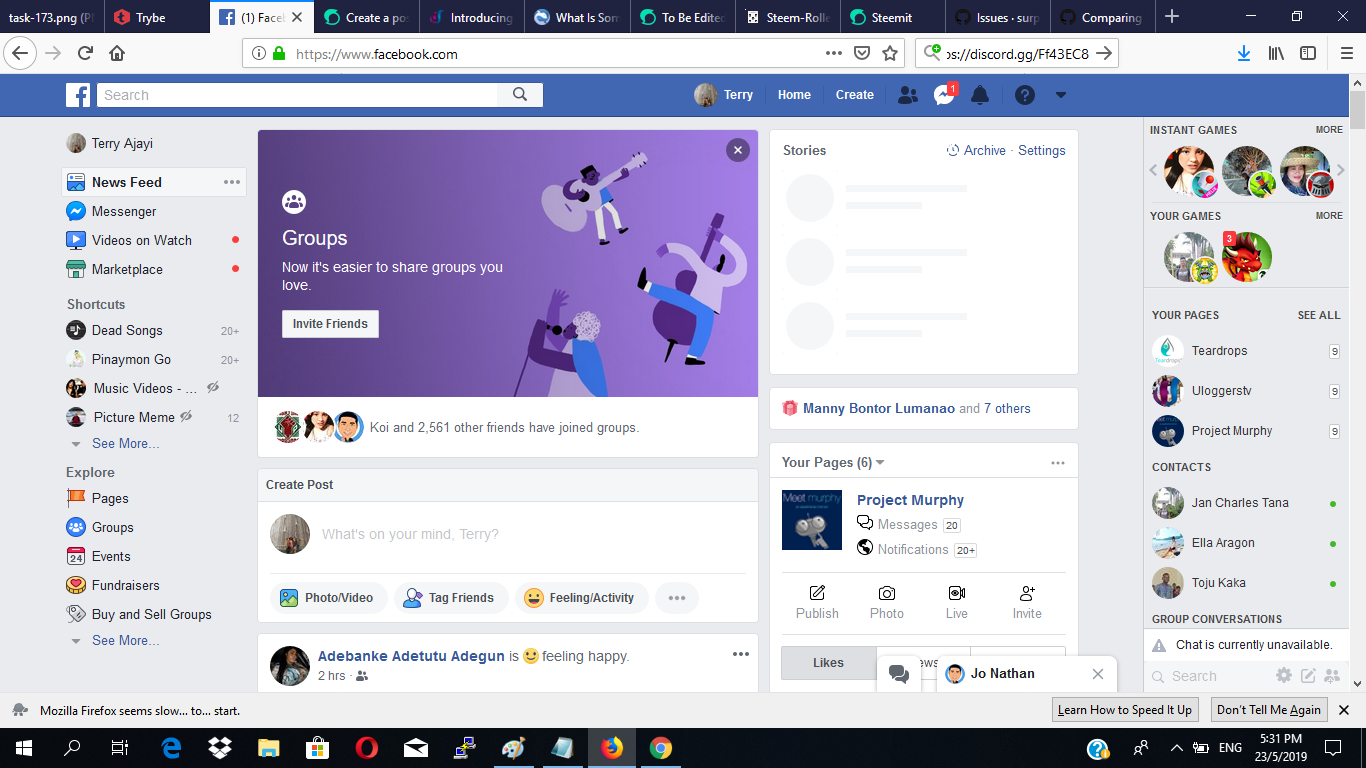1366x768 pixels.
Task: Switch to the Steemit browser tab
Action: (x=892, y=17)
